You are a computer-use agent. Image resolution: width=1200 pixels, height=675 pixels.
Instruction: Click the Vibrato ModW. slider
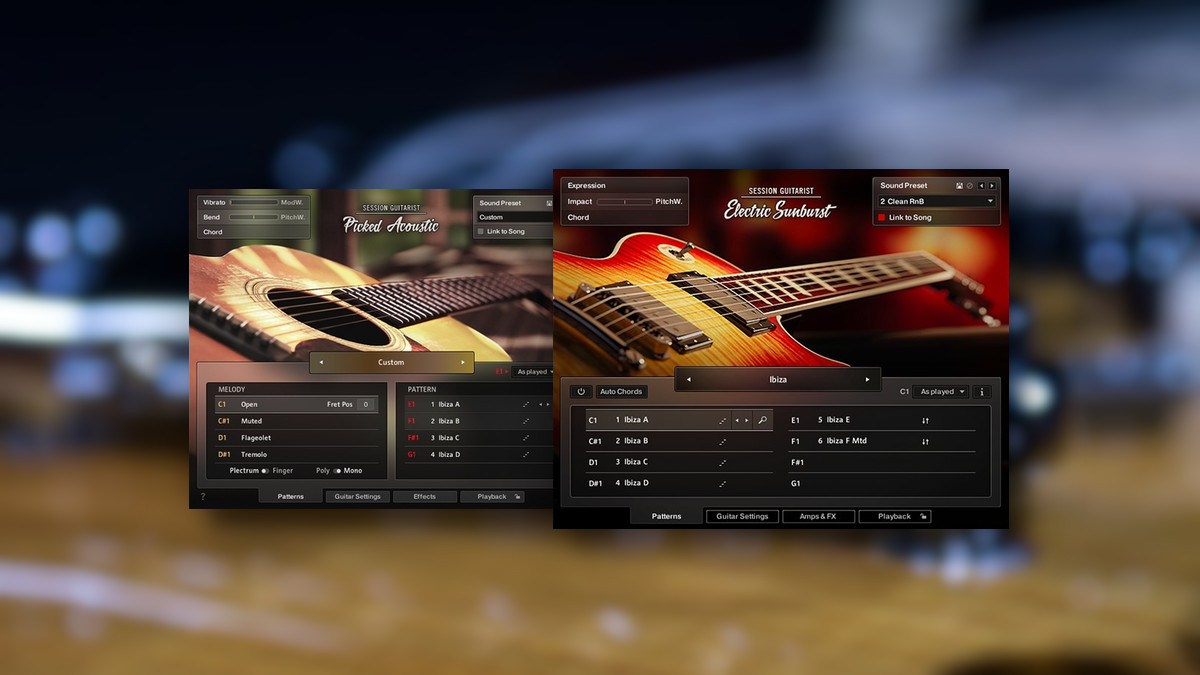coord(254,202)
